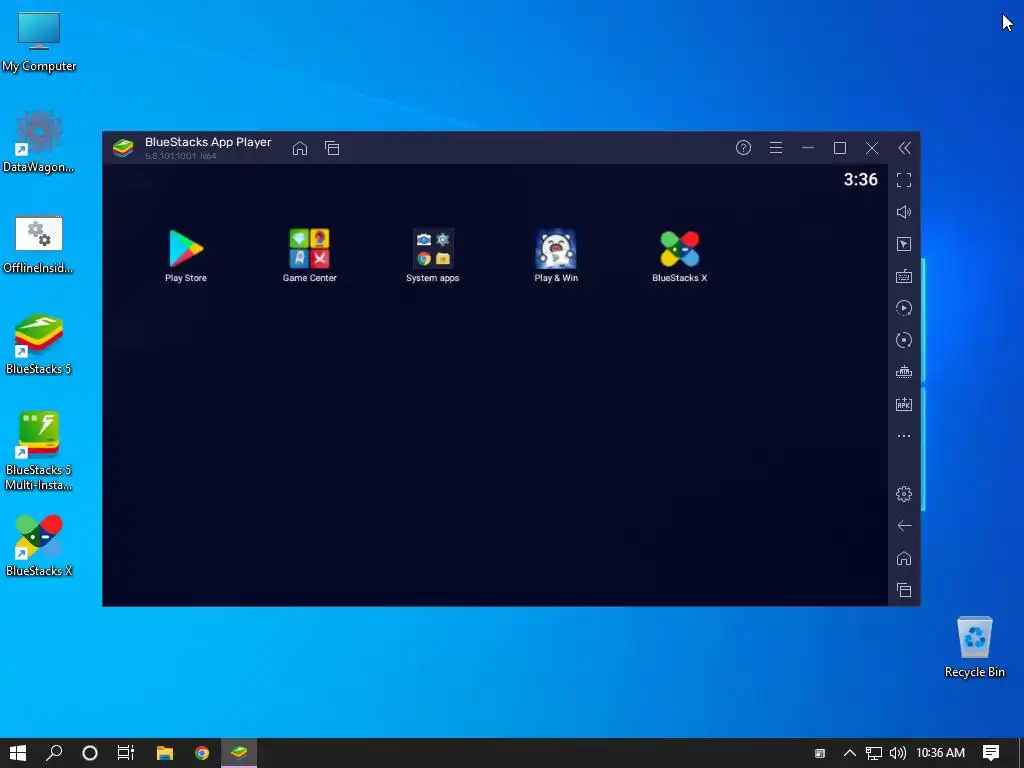This screenshot has height=768, width=1024.
Task: Open BlueStacks help question mark icon
Action: tap(743, 148)
